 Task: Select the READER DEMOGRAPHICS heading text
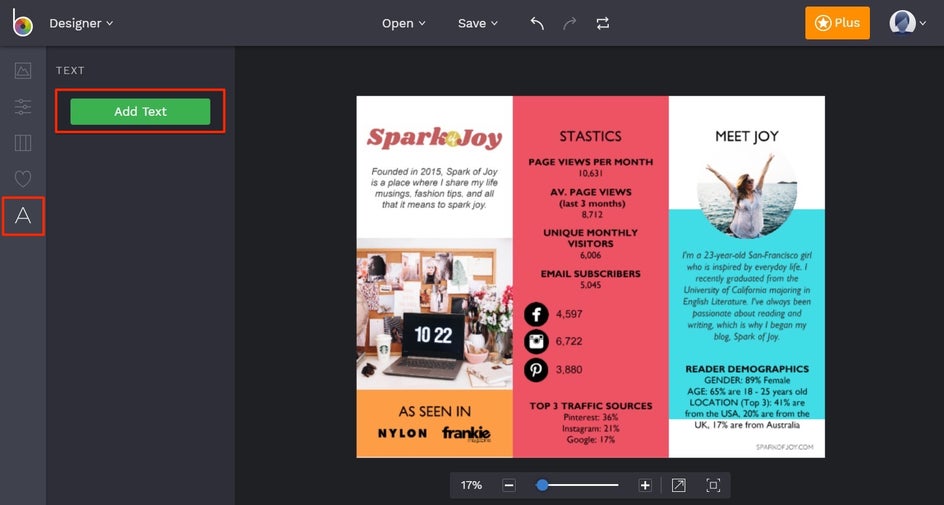[747, 369]
